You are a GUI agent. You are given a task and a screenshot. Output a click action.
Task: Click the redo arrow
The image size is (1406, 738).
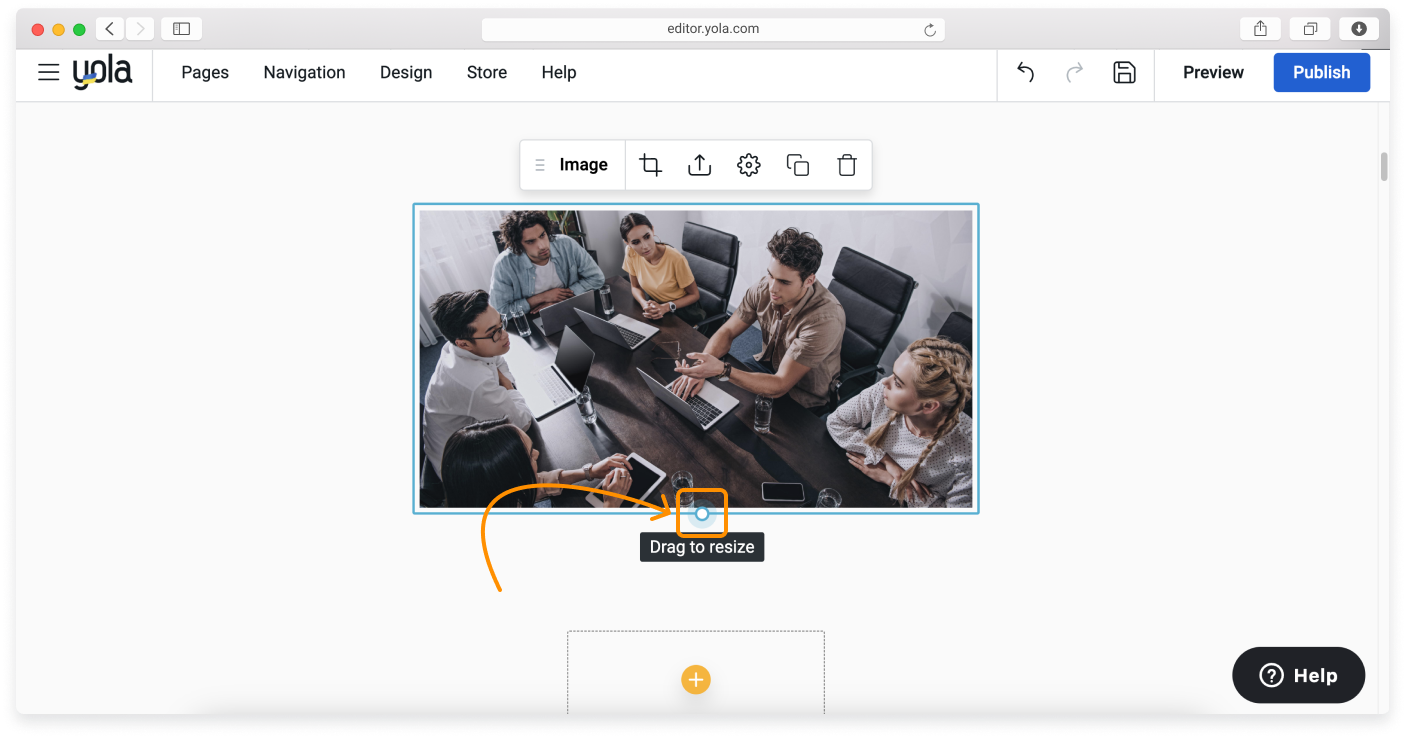pyautogui.click(x=1075, y=72)
